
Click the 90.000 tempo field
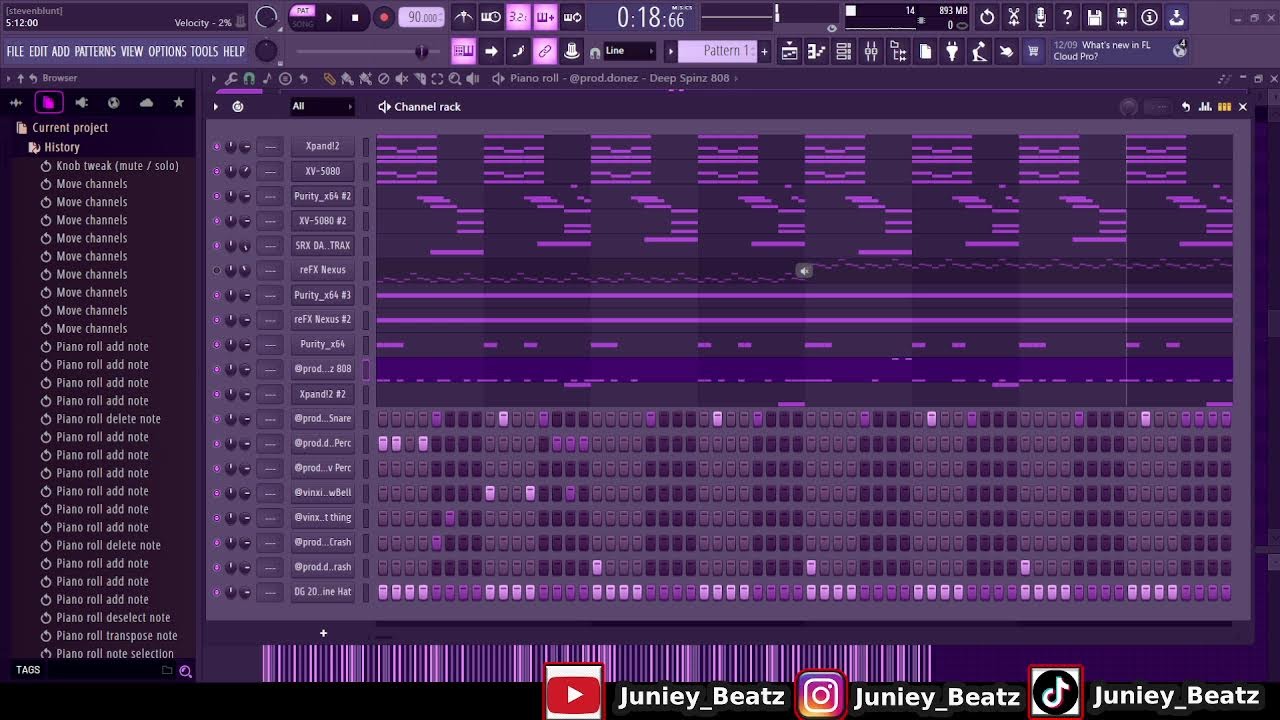pos(423,17)
